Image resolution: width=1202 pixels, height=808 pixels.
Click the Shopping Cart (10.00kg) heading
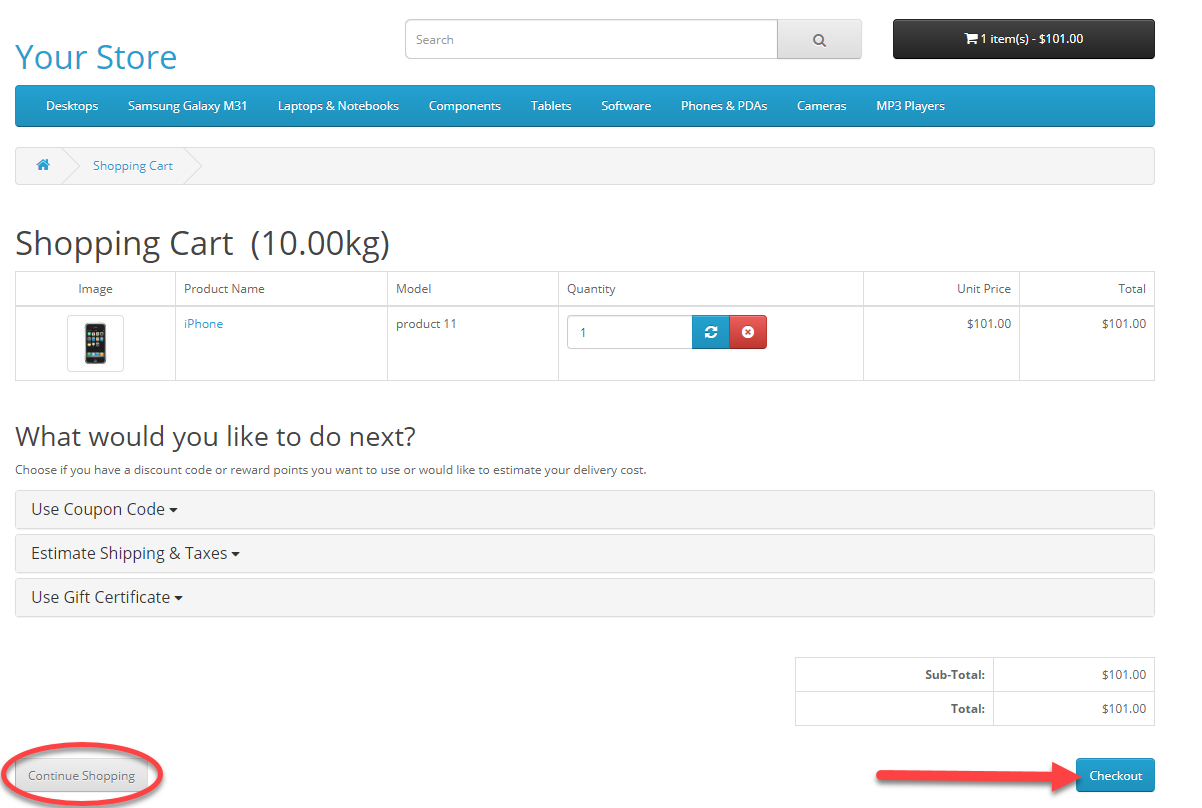point(203,243)
